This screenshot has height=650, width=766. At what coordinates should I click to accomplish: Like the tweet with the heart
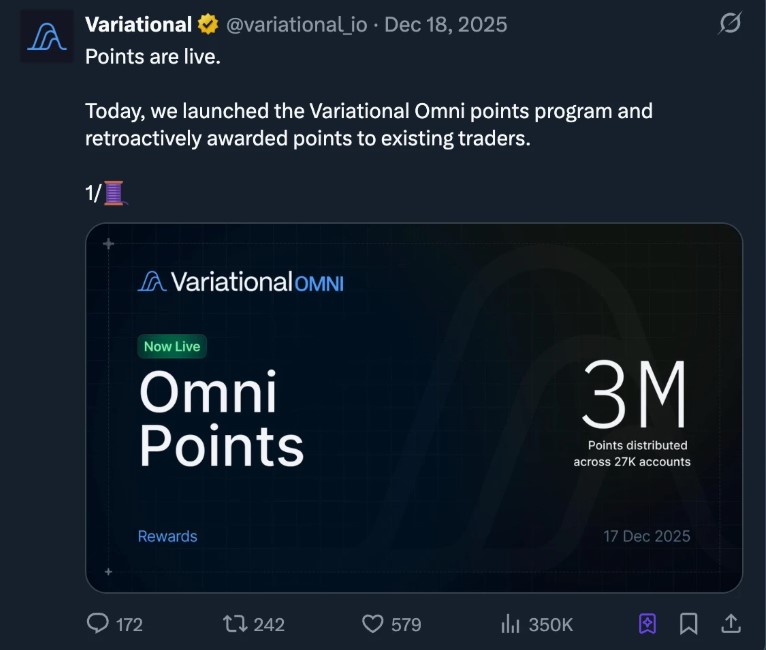click(373, 624)
